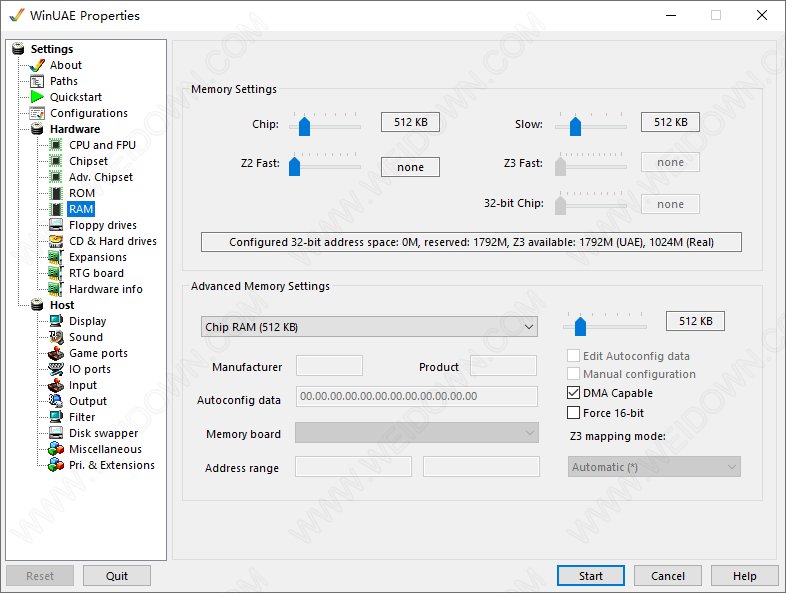Screen dimensions: 786x593
Task: Click the first Address range field
Action: point(353,466)
